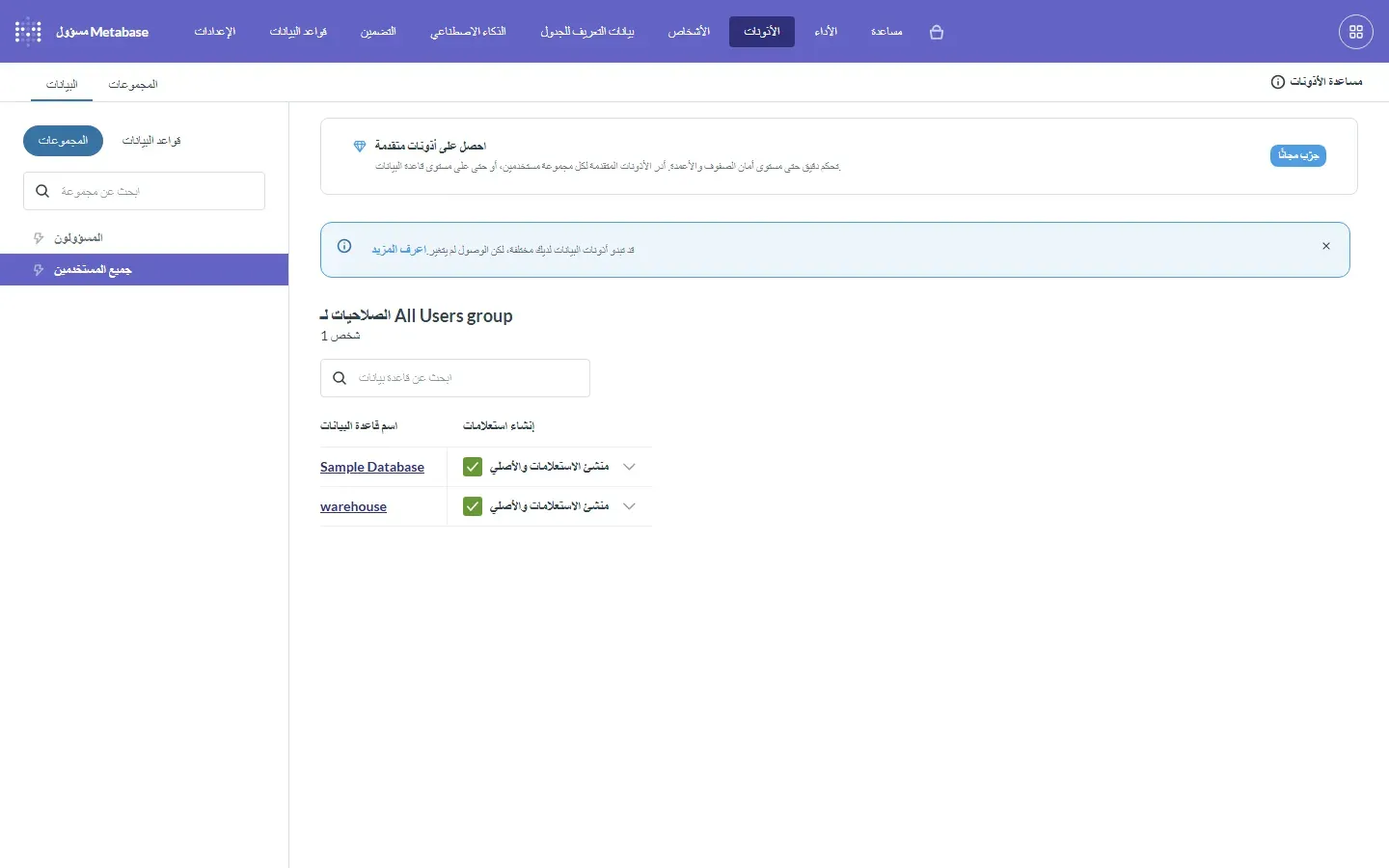Expand the Sample Database permission dropdown chevron
The height and width of the screenshot is (868, 1389).
(x=630, y=467)
